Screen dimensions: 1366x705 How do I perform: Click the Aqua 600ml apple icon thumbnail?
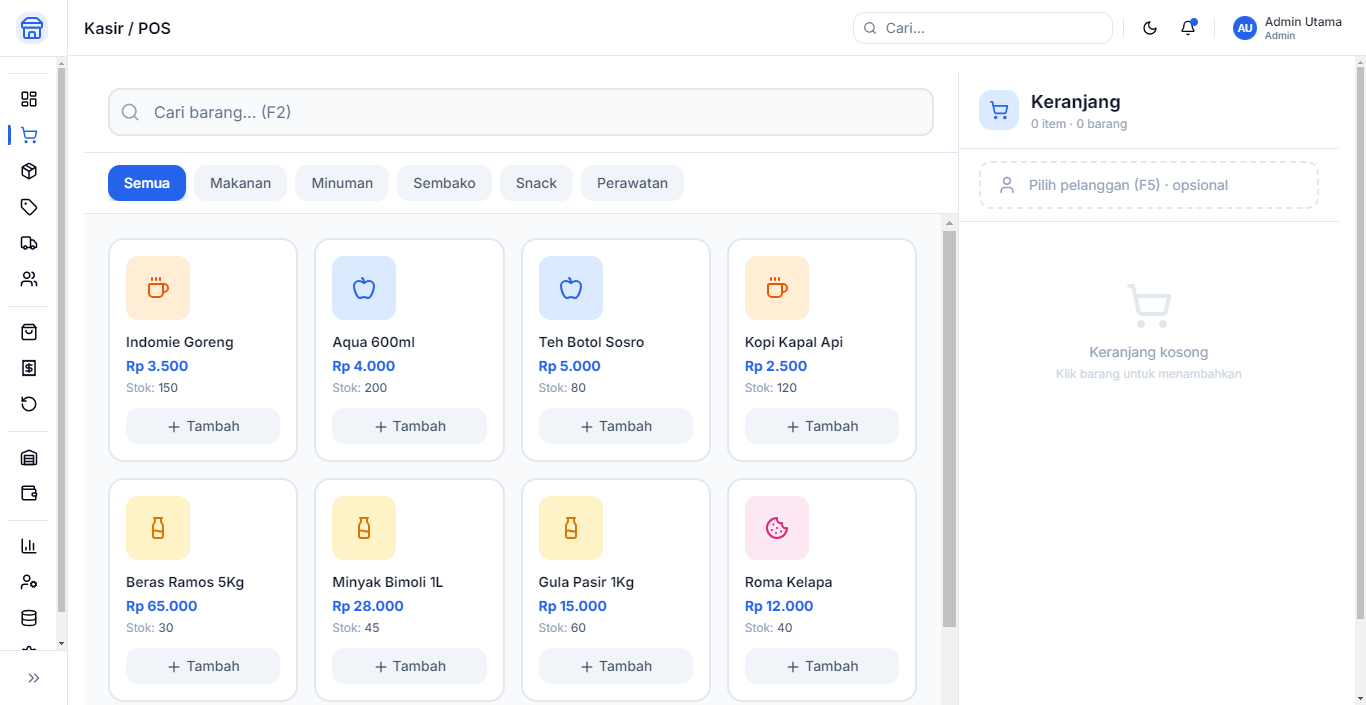pos(364,288)
